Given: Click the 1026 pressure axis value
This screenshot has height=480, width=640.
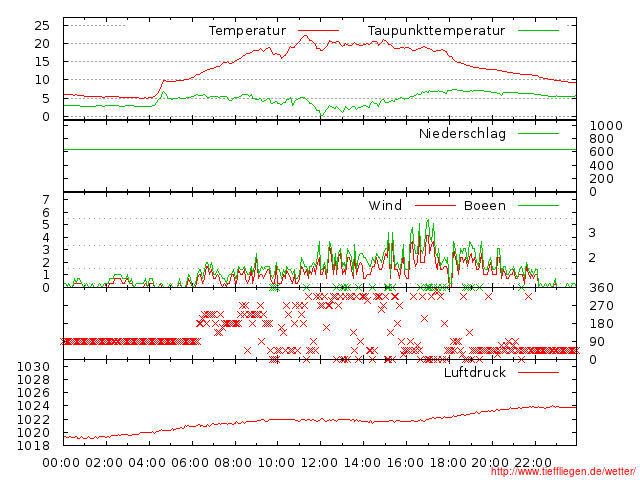Looking at the screenshot, I should click(x=33, y=393).
